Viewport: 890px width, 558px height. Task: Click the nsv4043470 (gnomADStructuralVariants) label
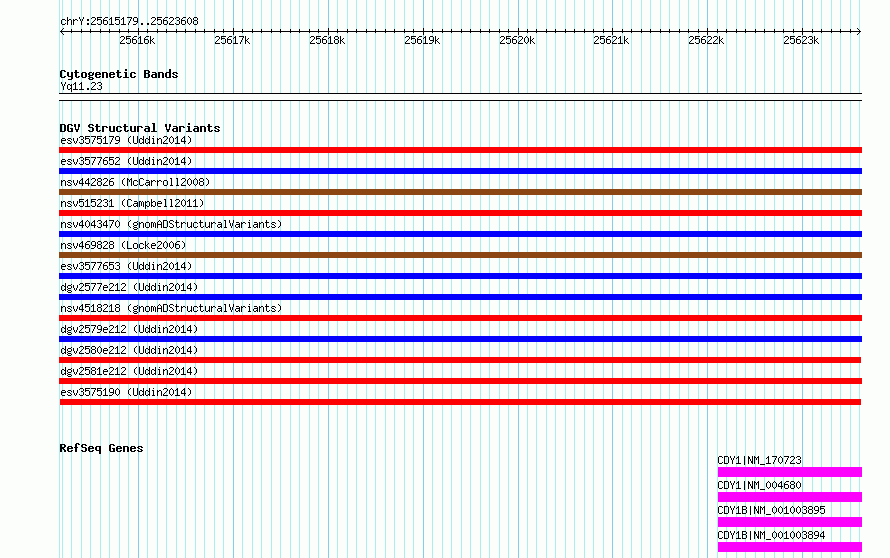(x=171, y=224)
